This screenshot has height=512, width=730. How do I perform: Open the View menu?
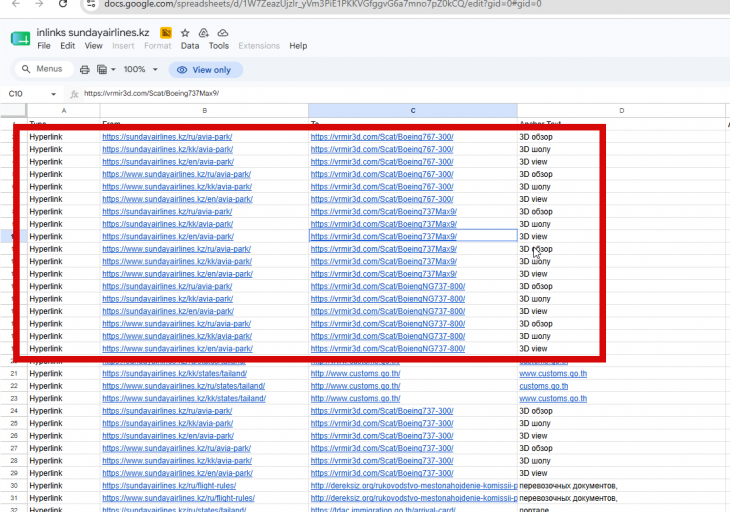[93, 46]
